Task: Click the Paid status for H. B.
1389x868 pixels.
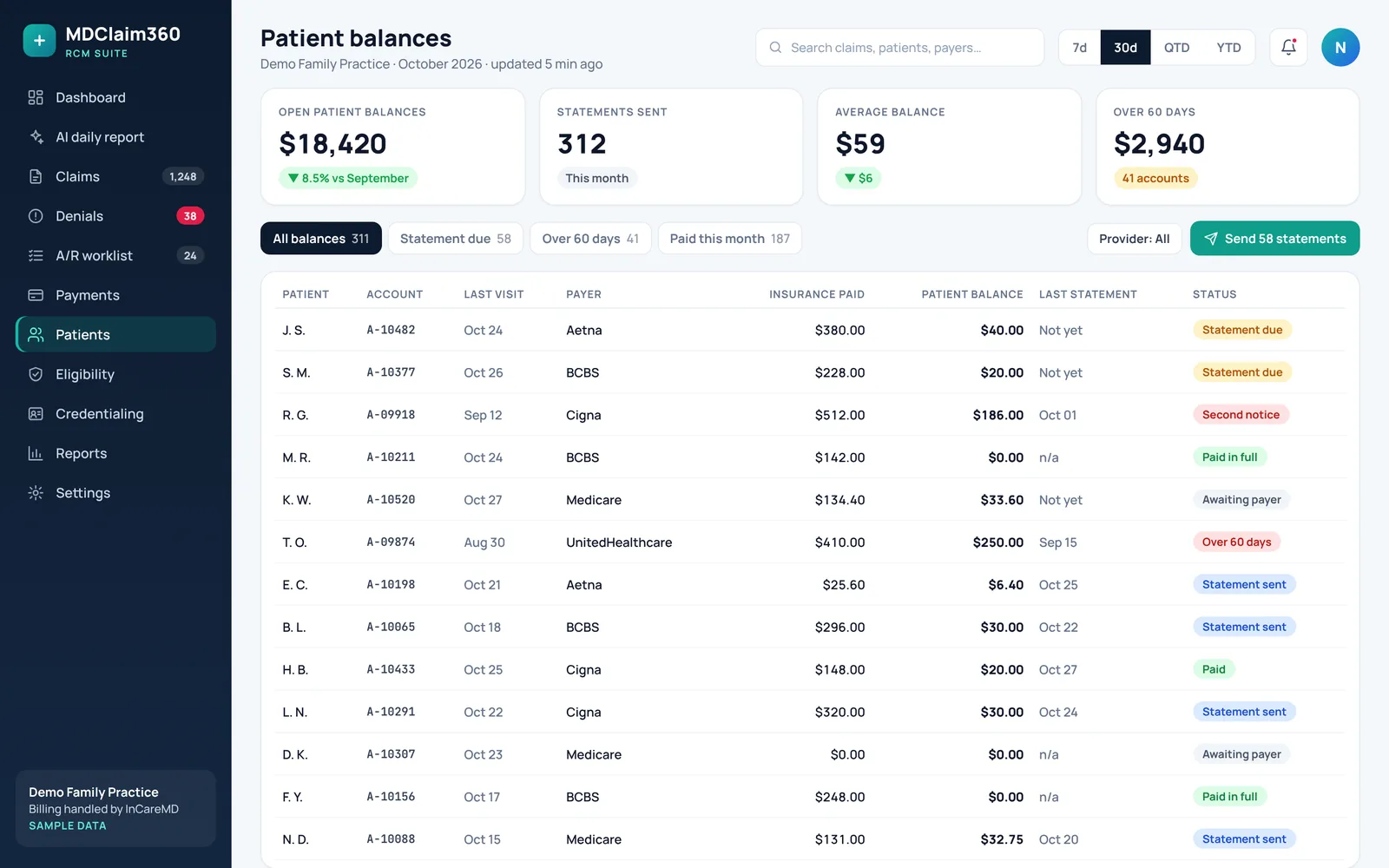Action: coord(1214,669)
